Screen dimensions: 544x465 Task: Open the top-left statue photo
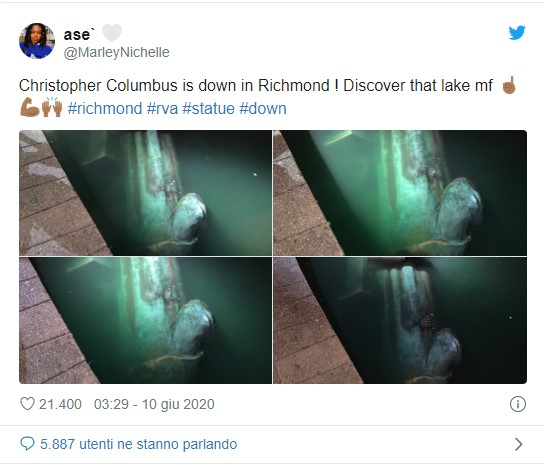click(x=145, y=193)
